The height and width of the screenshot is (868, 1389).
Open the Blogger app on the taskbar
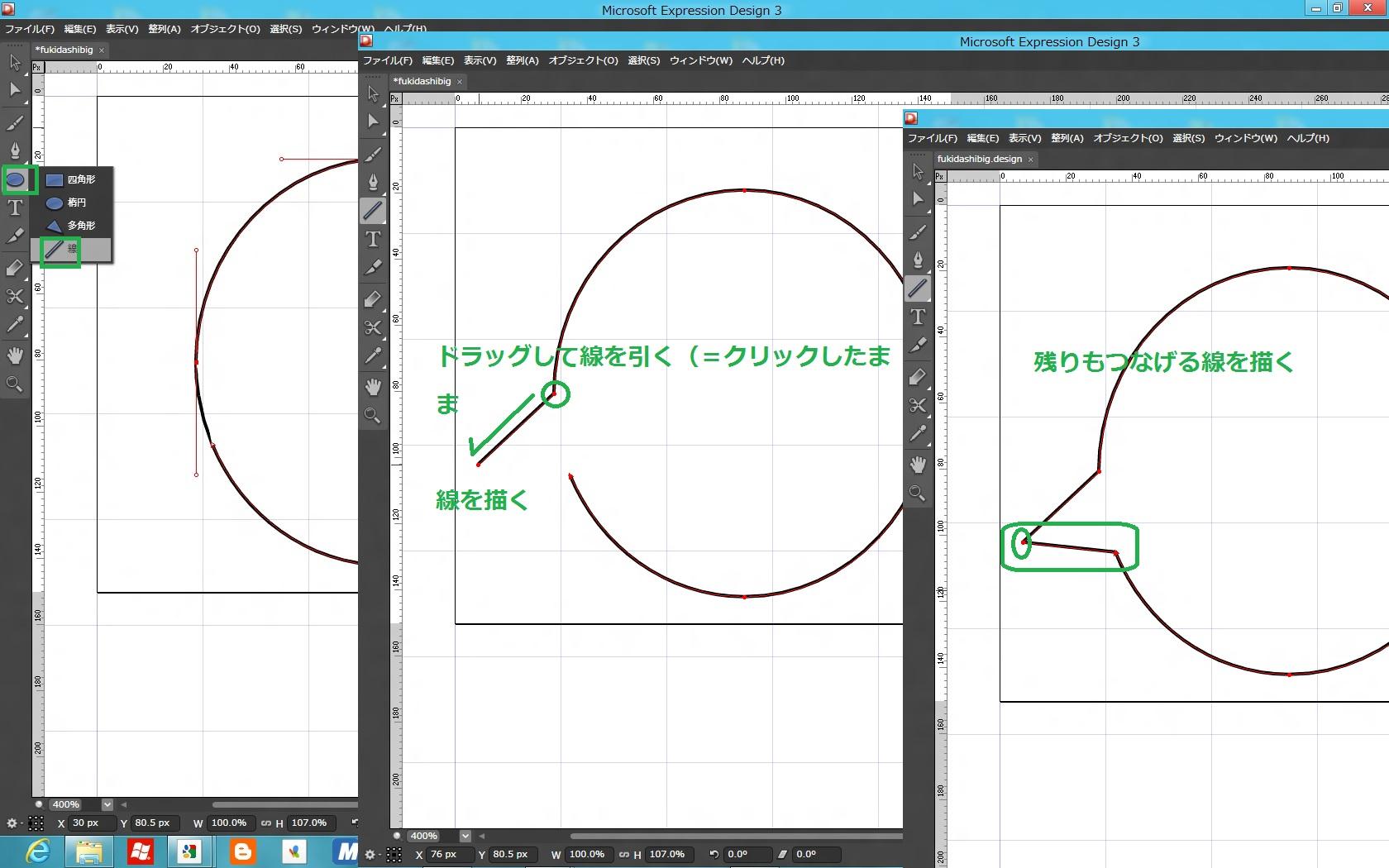[x=242, y=851]
